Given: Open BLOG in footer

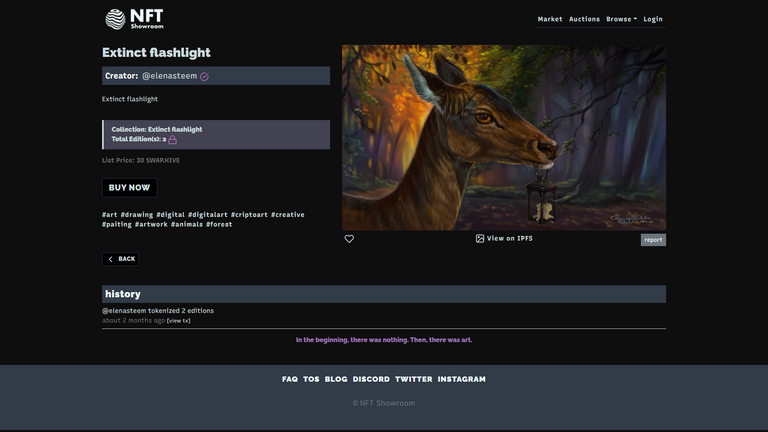Looking at the screenshot, I should 336,379.
